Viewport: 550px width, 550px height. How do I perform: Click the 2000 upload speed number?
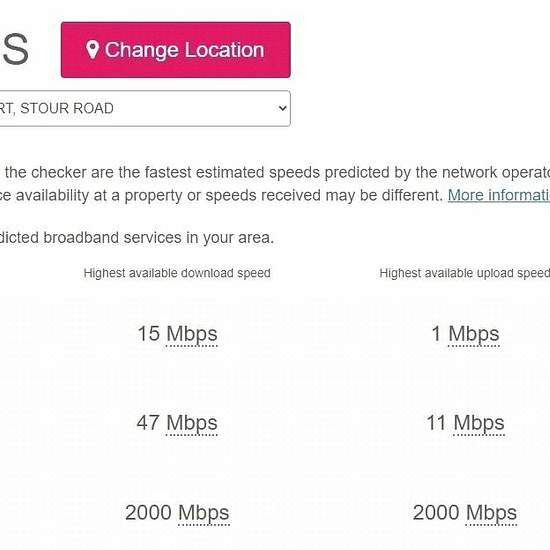point(436,513)
